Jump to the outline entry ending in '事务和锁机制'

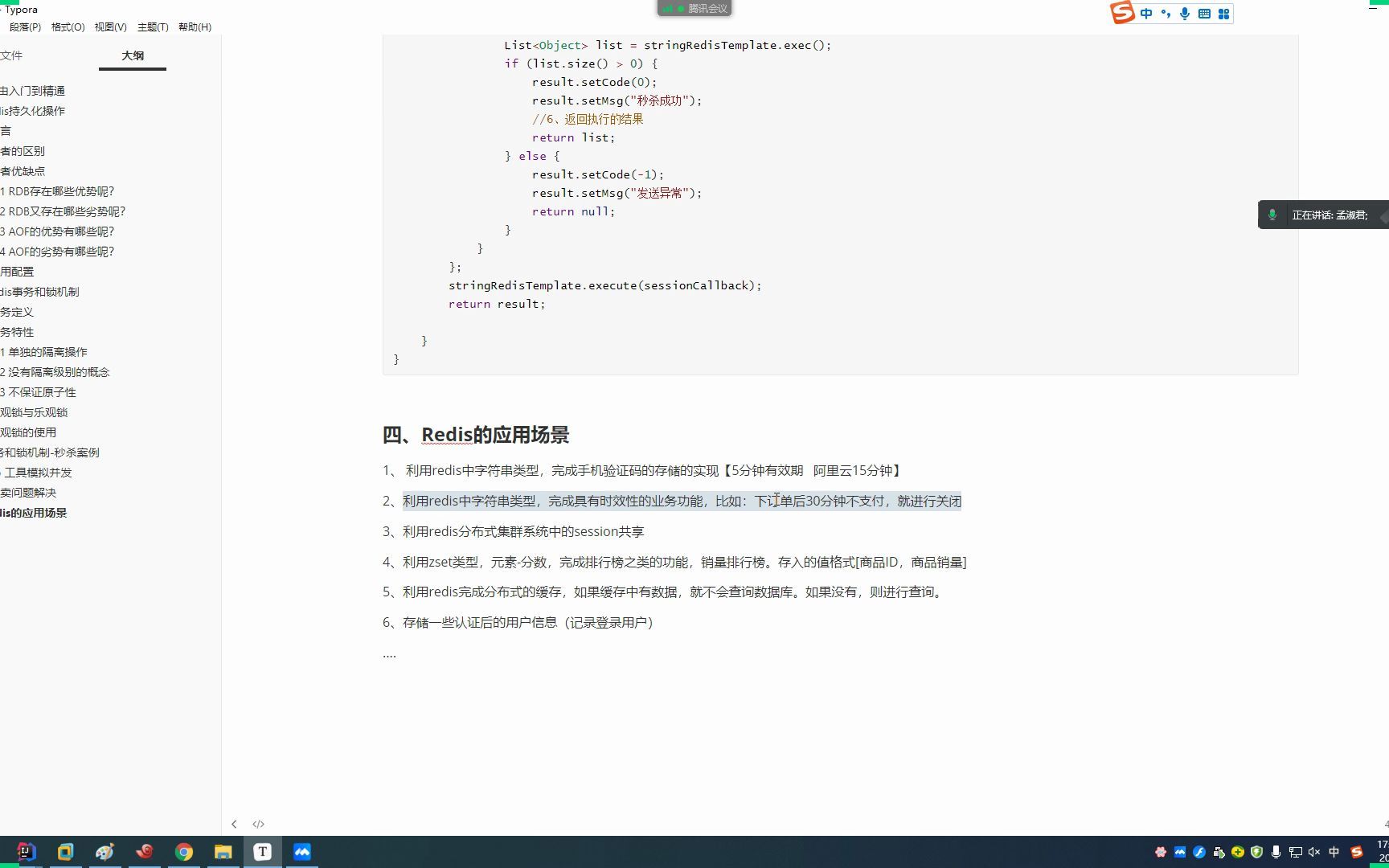[40, 292]
